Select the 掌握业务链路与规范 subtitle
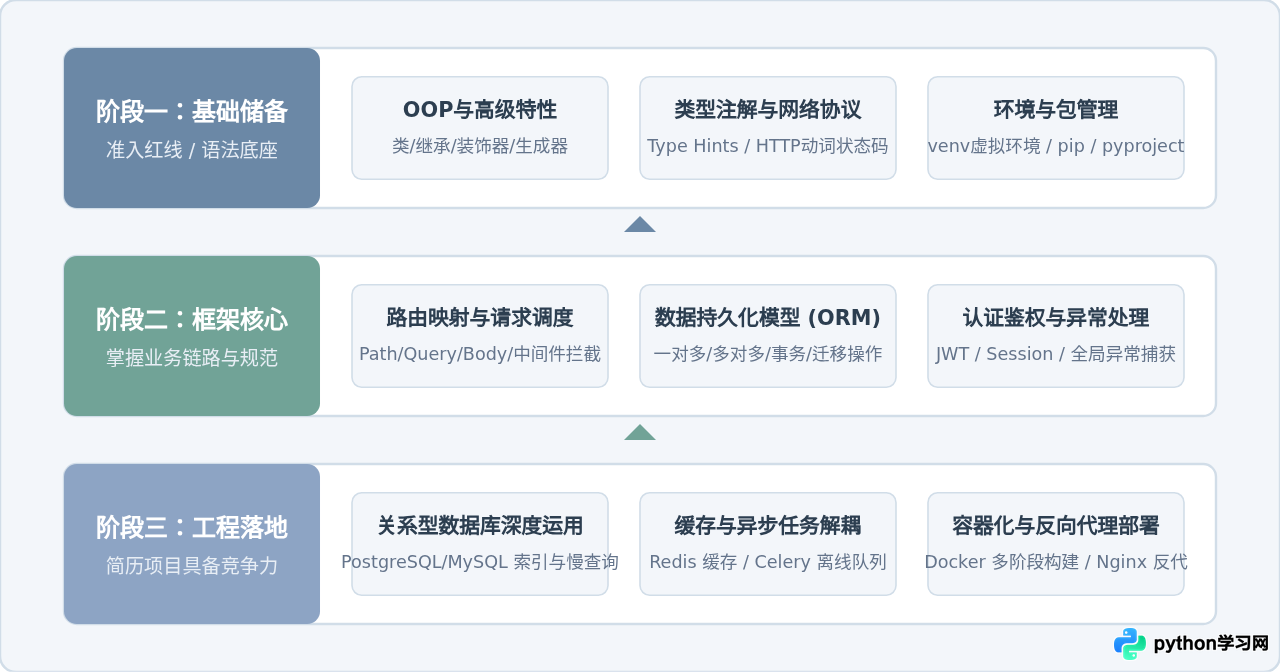1280x672 pixels. [192, 358]
